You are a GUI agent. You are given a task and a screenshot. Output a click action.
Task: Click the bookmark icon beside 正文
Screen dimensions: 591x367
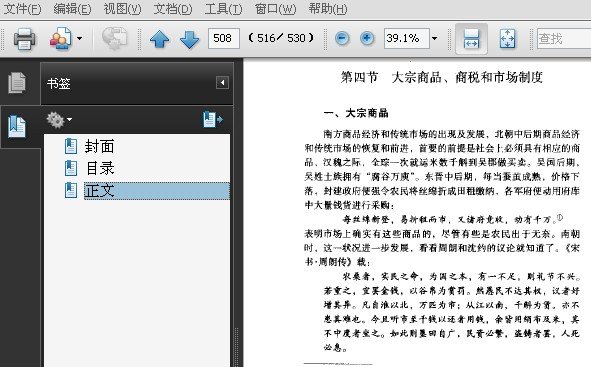(71, 190)
